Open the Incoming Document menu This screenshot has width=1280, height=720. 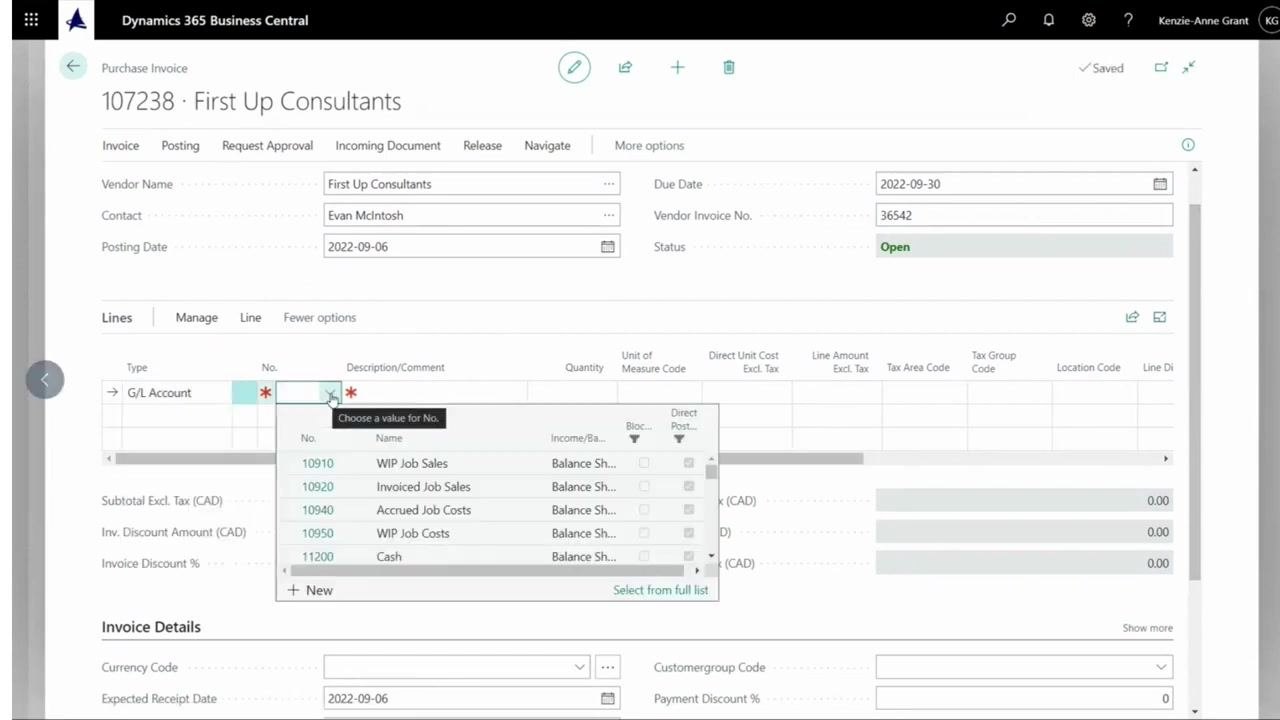click(x=388, y=145)
